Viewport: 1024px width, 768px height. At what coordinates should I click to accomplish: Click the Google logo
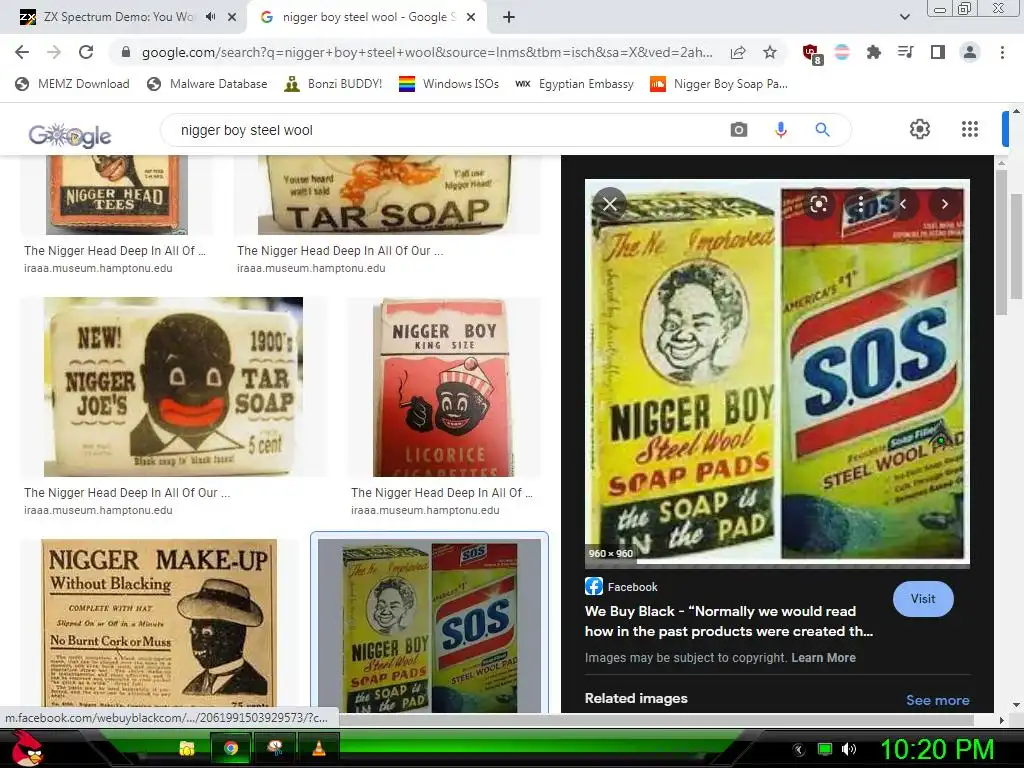(70, 135)
